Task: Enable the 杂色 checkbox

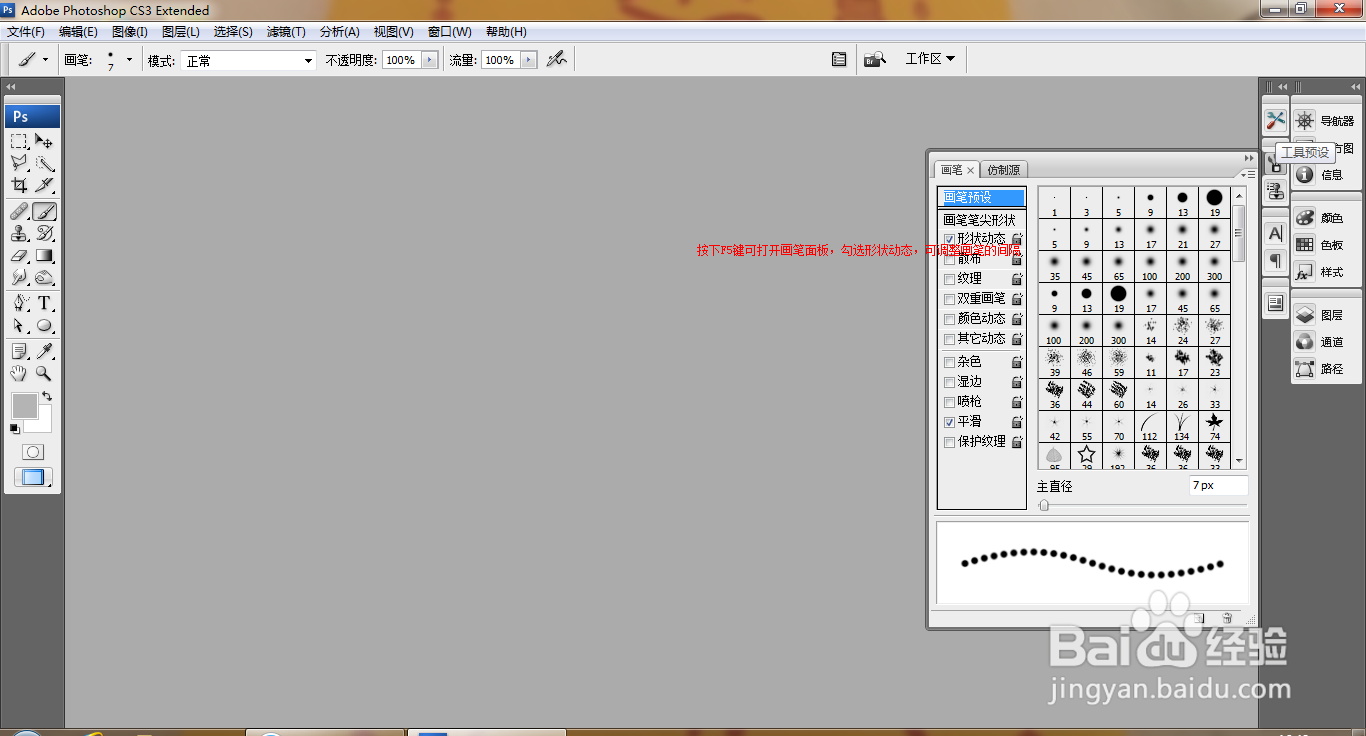Action: pyautogui.click(x=949, y=362)
